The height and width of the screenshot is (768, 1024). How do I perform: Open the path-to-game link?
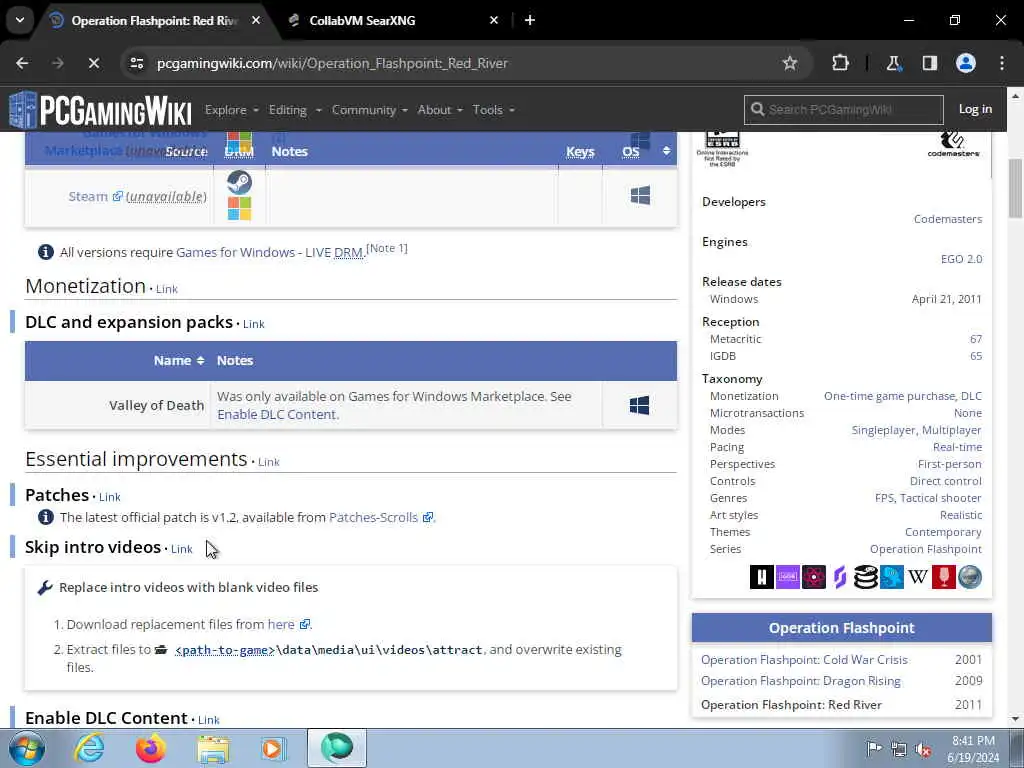(225, 650)
